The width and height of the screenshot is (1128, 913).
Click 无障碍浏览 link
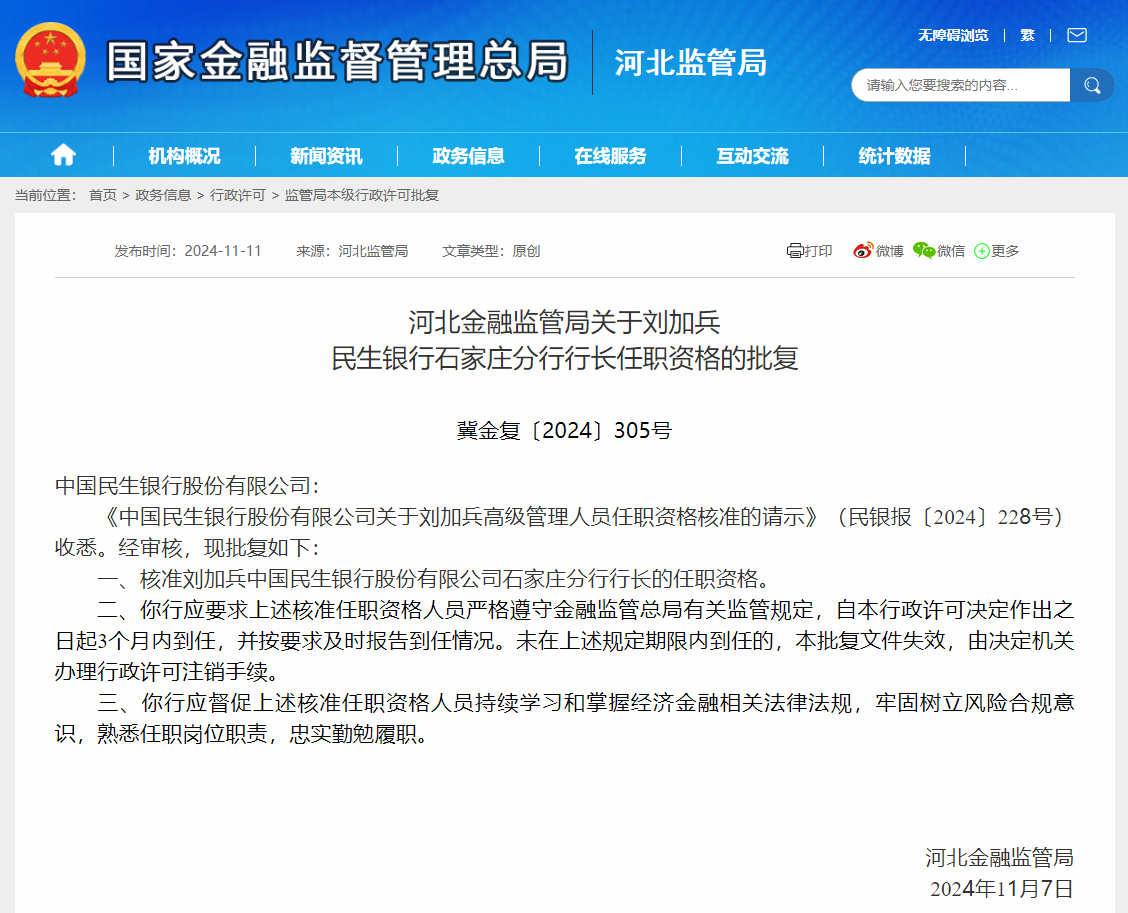point(953,35)
